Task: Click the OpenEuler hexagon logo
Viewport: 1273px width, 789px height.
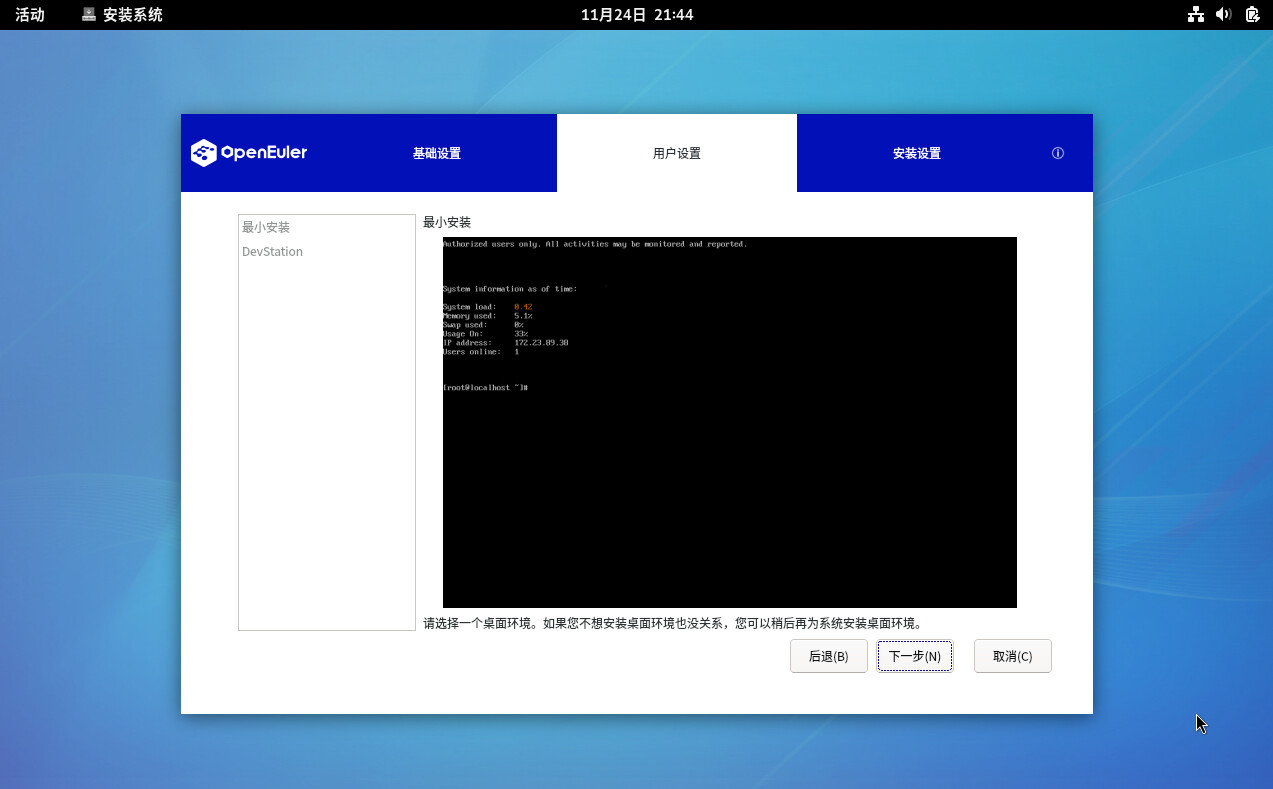Action: [204, 153]
